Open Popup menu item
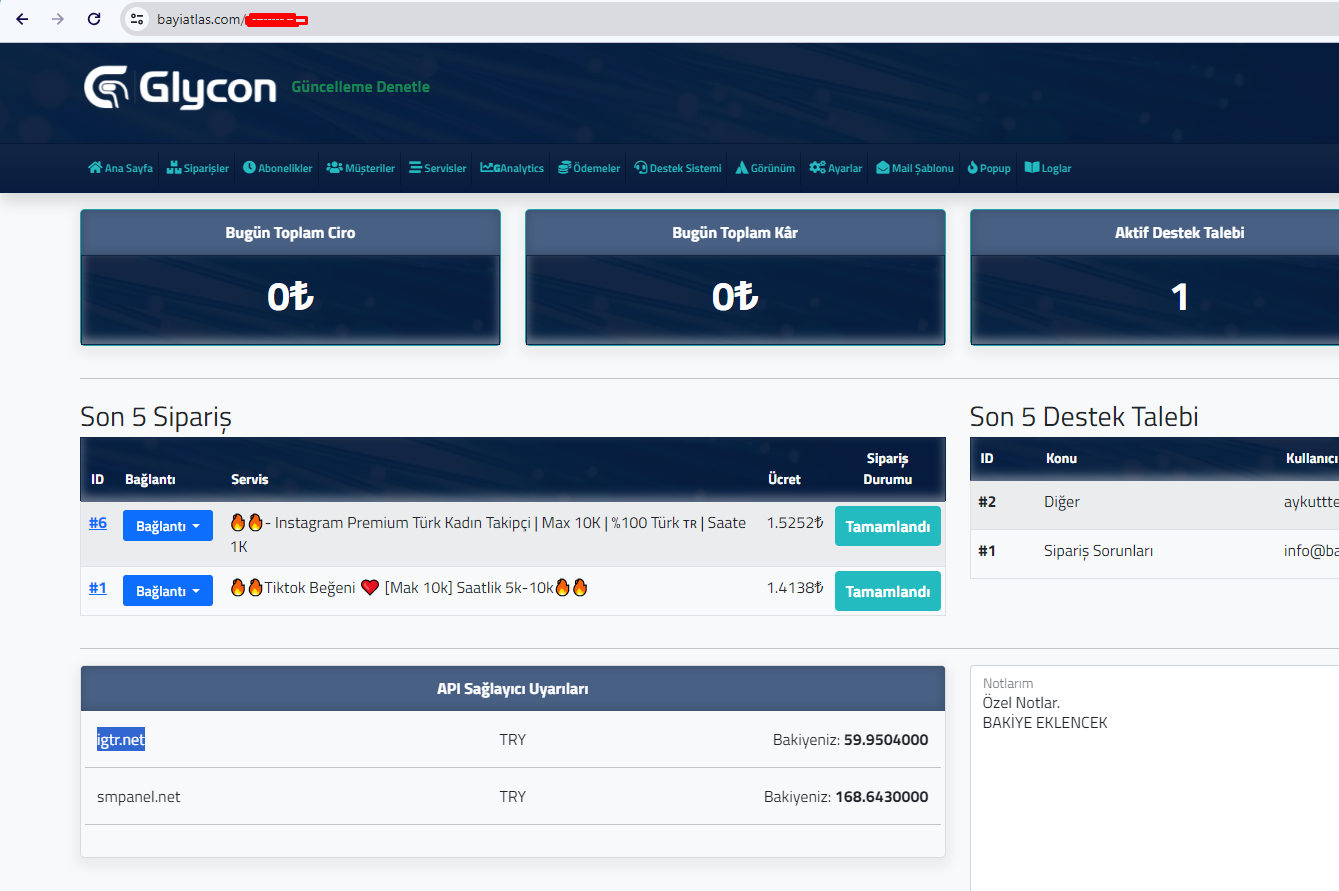 tap(989, 168)
